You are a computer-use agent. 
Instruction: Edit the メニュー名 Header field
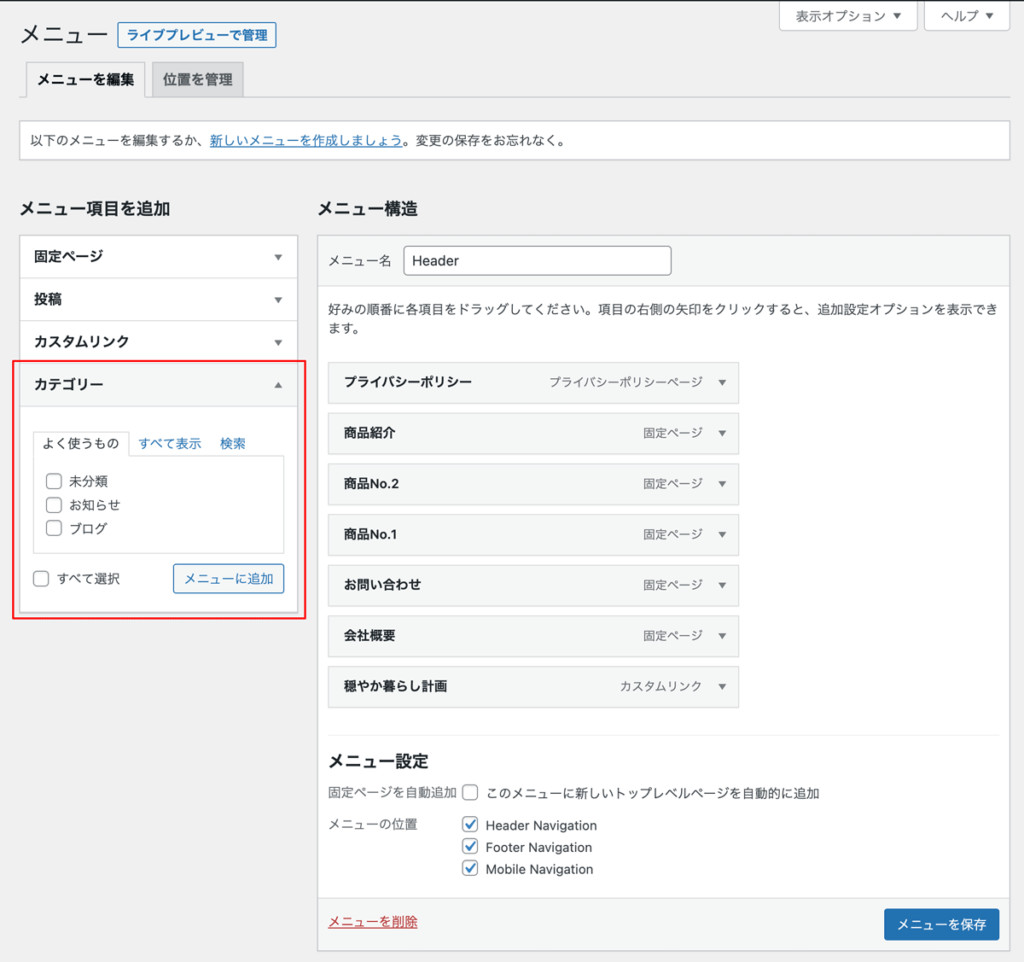coord(537,261)
